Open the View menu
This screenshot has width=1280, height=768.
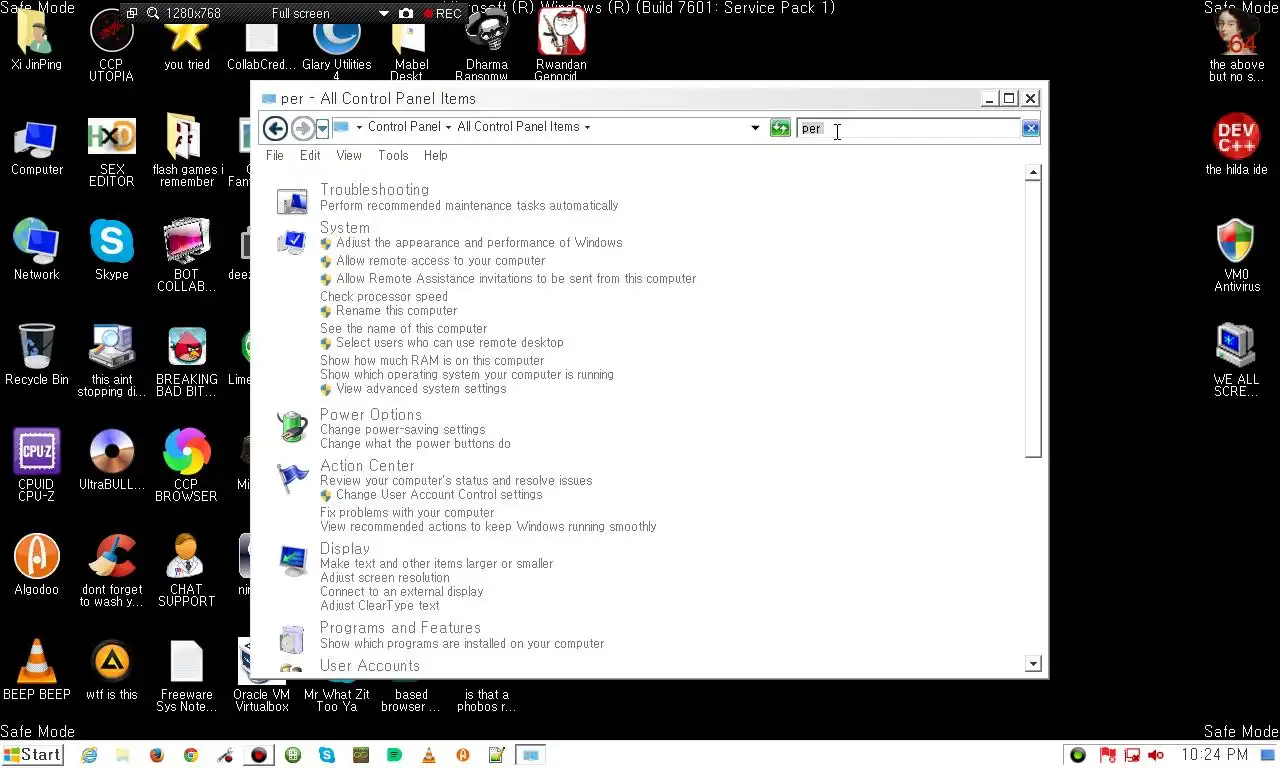(x=349, y=155)
